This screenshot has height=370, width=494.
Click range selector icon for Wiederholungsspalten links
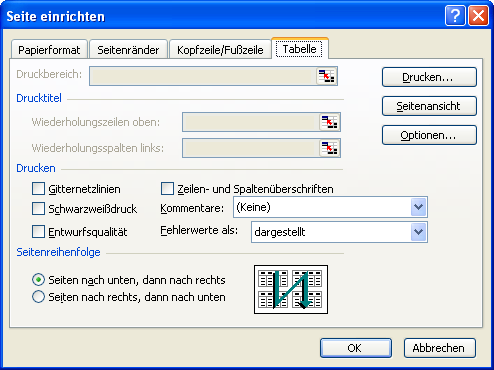(329, 148)
